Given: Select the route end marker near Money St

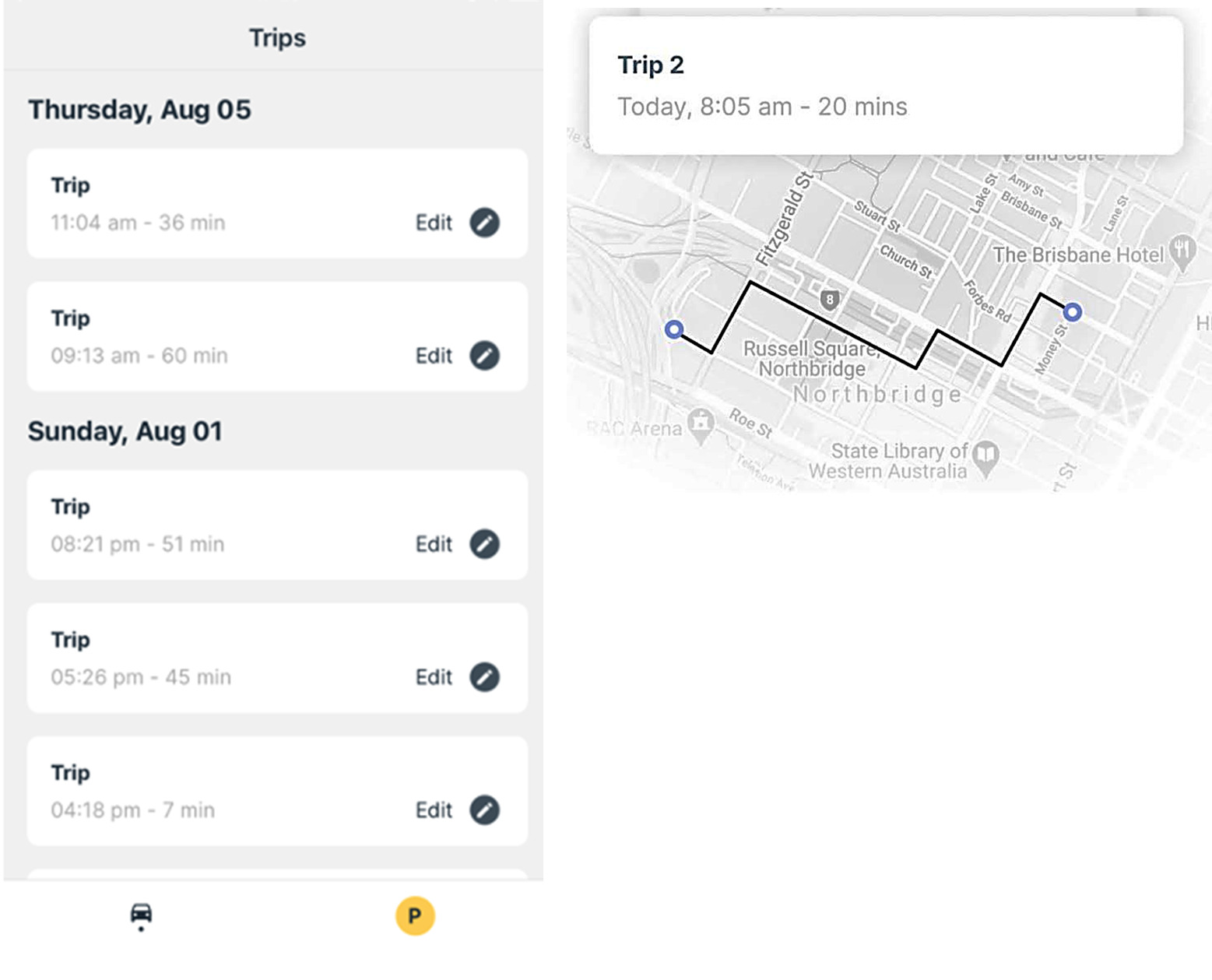Looking at the screenshot, I should [x=1073, y=312].
